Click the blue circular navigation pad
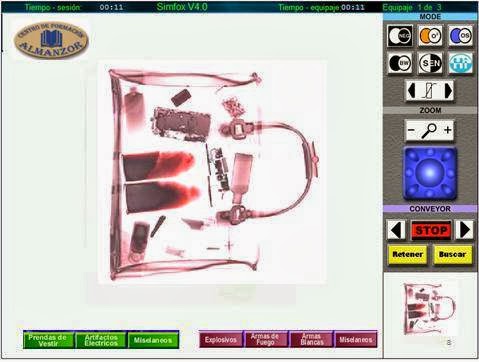 pos(430,174)
